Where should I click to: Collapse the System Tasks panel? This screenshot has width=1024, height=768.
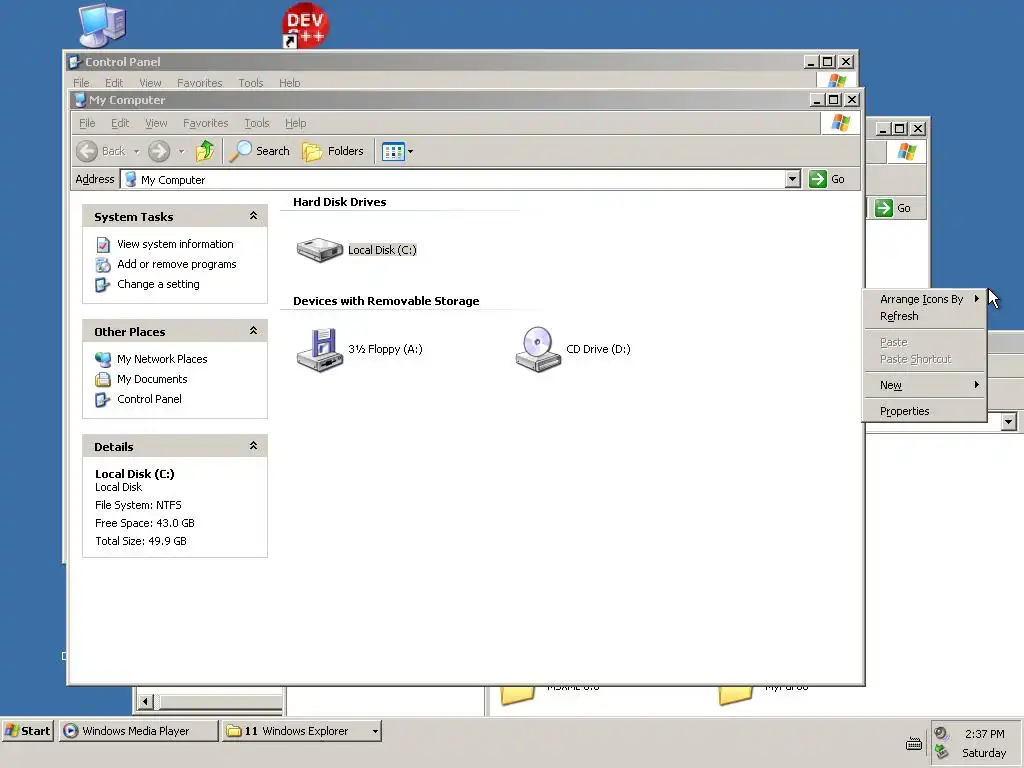pos(253,216)
